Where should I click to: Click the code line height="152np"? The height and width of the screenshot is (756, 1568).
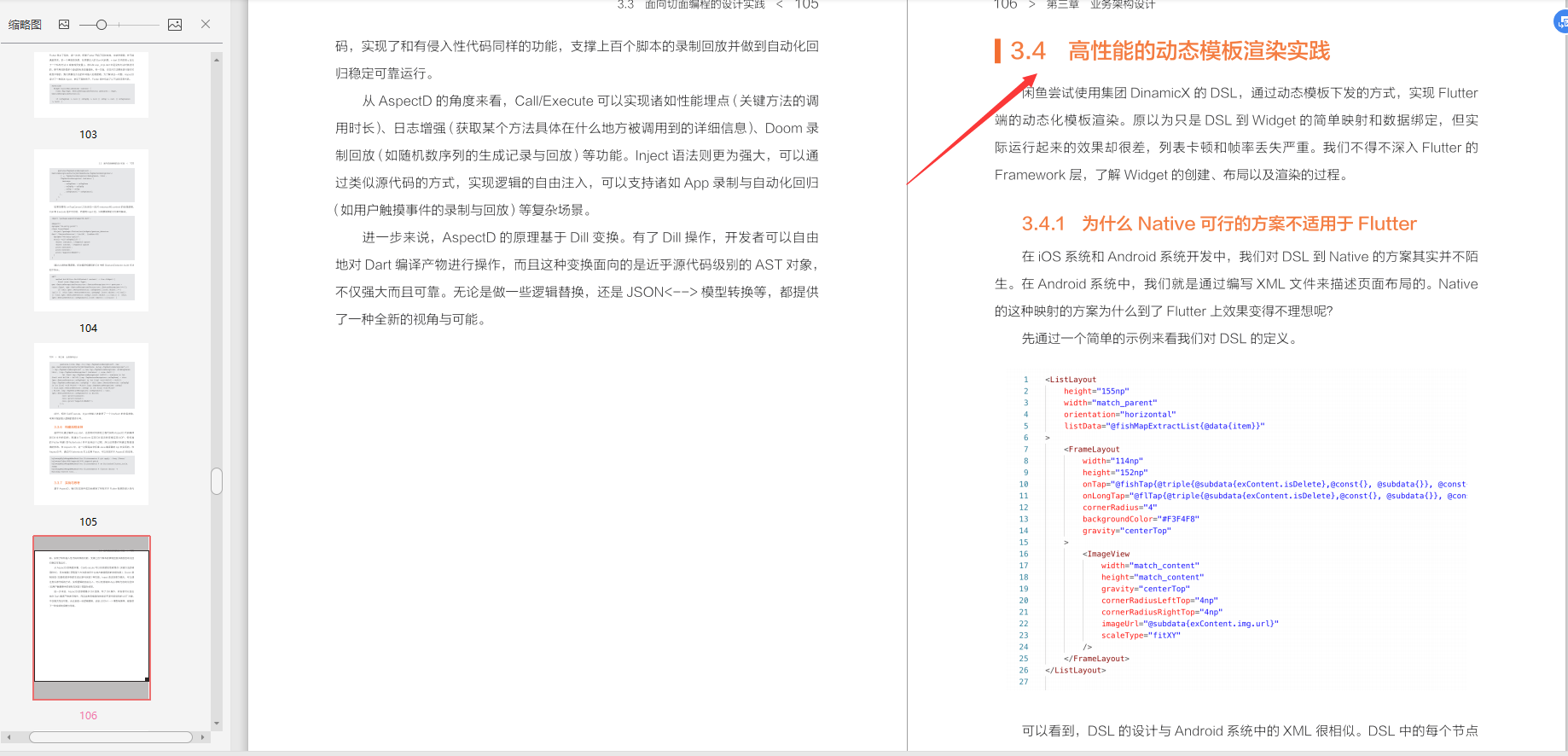pyautogui.click(x=1115, y=473)
